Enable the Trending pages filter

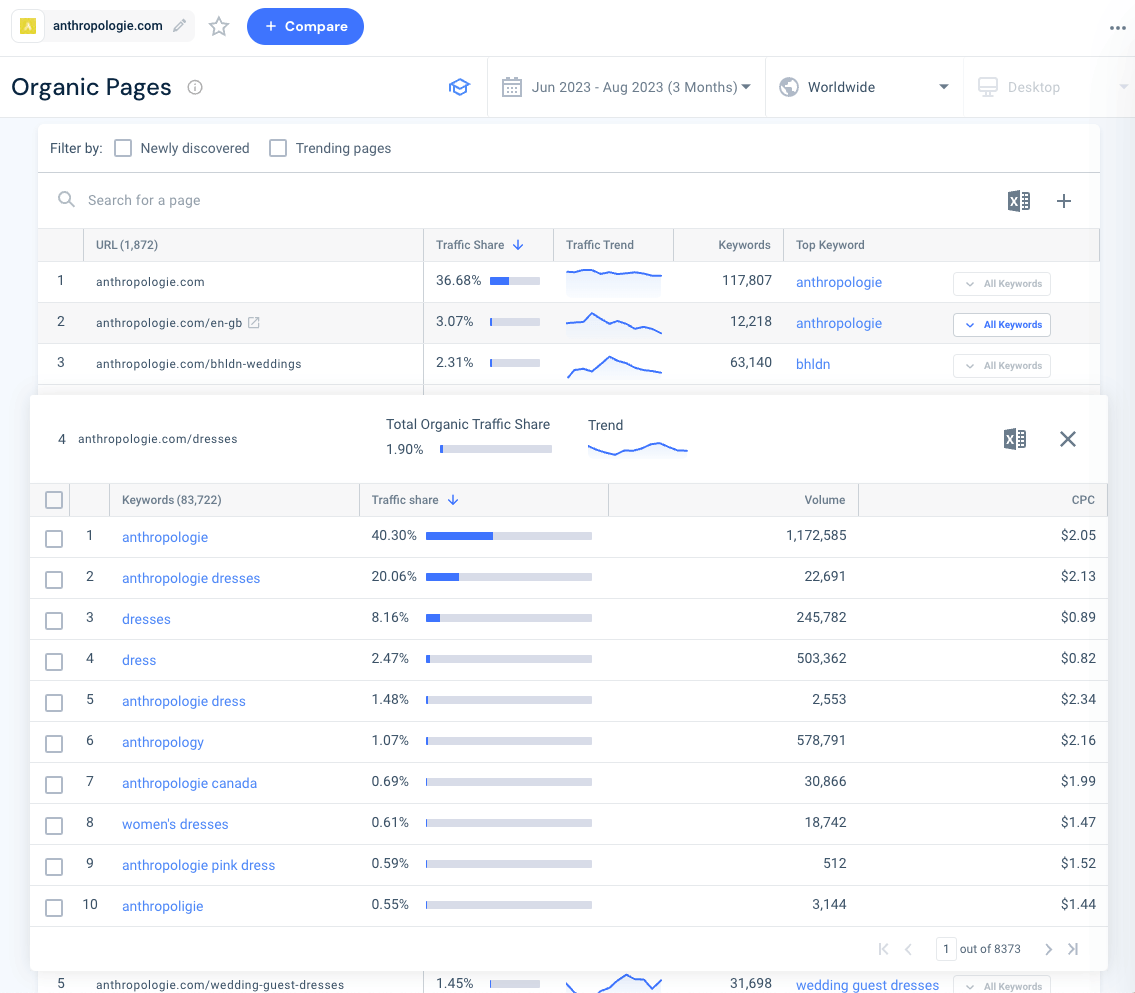(278, 148)
